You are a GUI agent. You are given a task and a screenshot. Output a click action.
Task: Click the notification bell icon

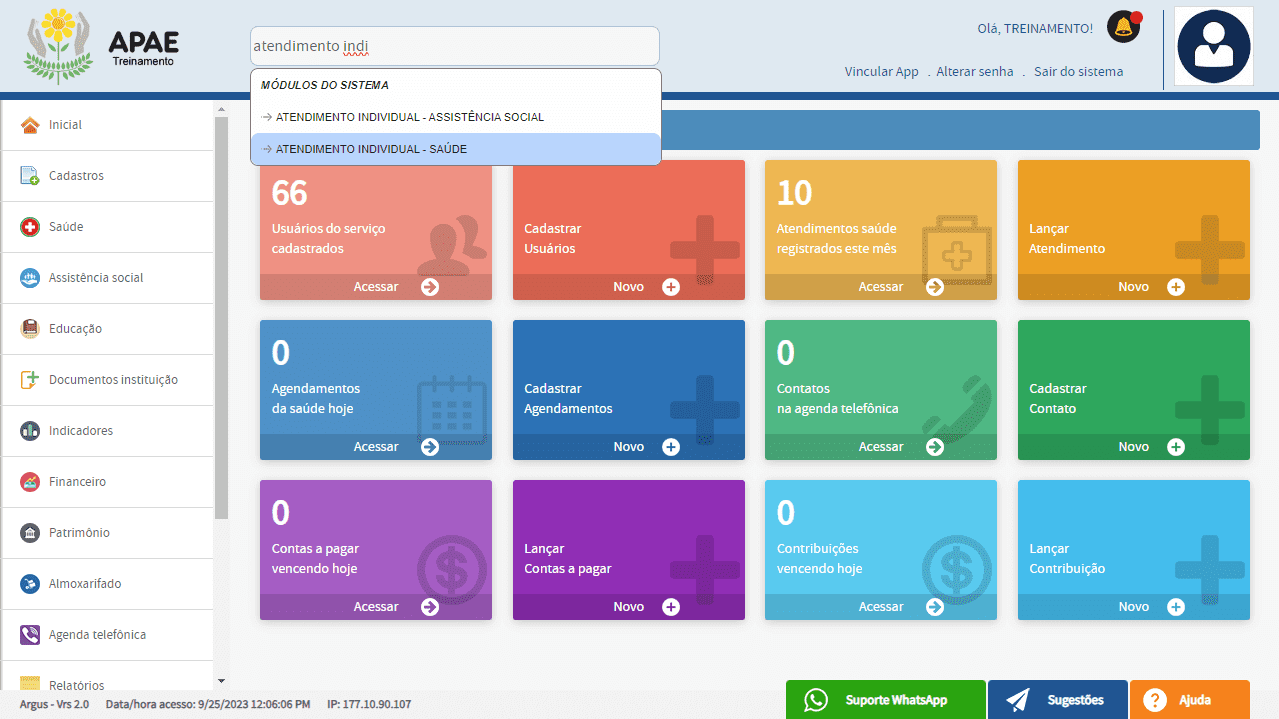click(x=1123, y=27)
